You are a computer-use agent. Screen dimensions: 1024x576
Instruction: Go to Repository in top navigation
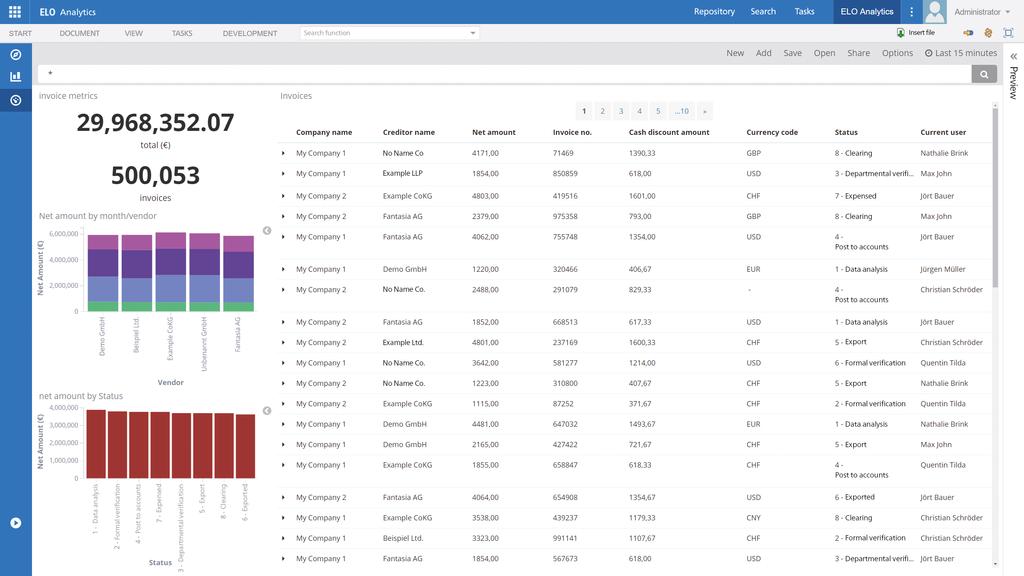click(x=714, y=12)
